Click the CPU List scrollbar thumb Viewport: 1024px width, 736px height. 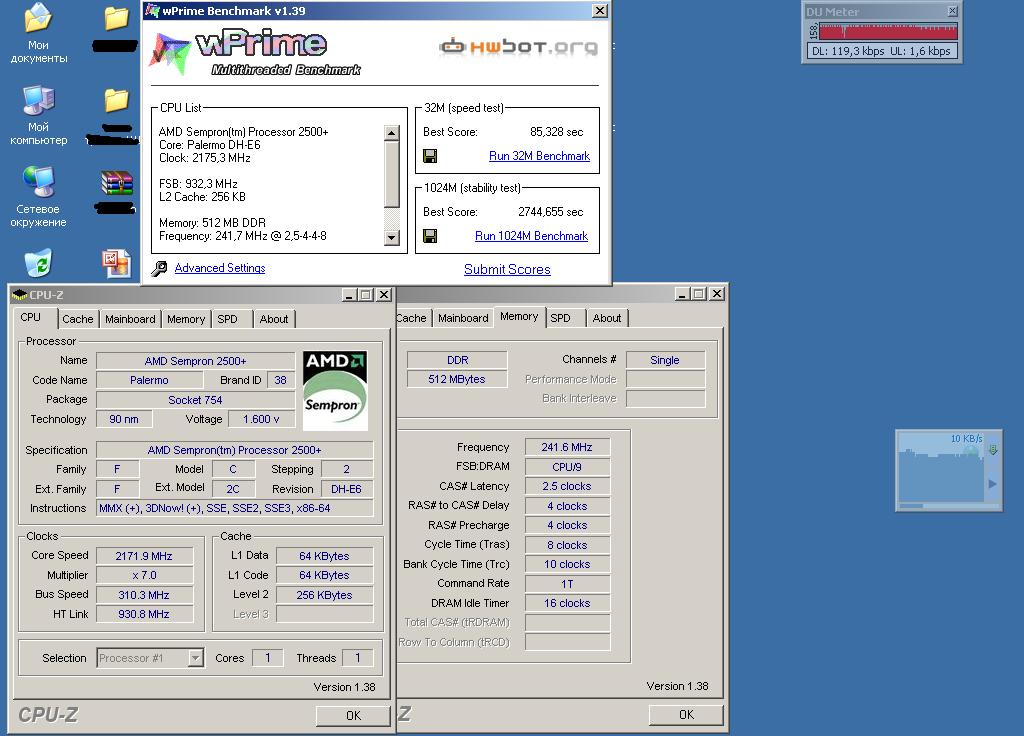click(x=392, y=173)
